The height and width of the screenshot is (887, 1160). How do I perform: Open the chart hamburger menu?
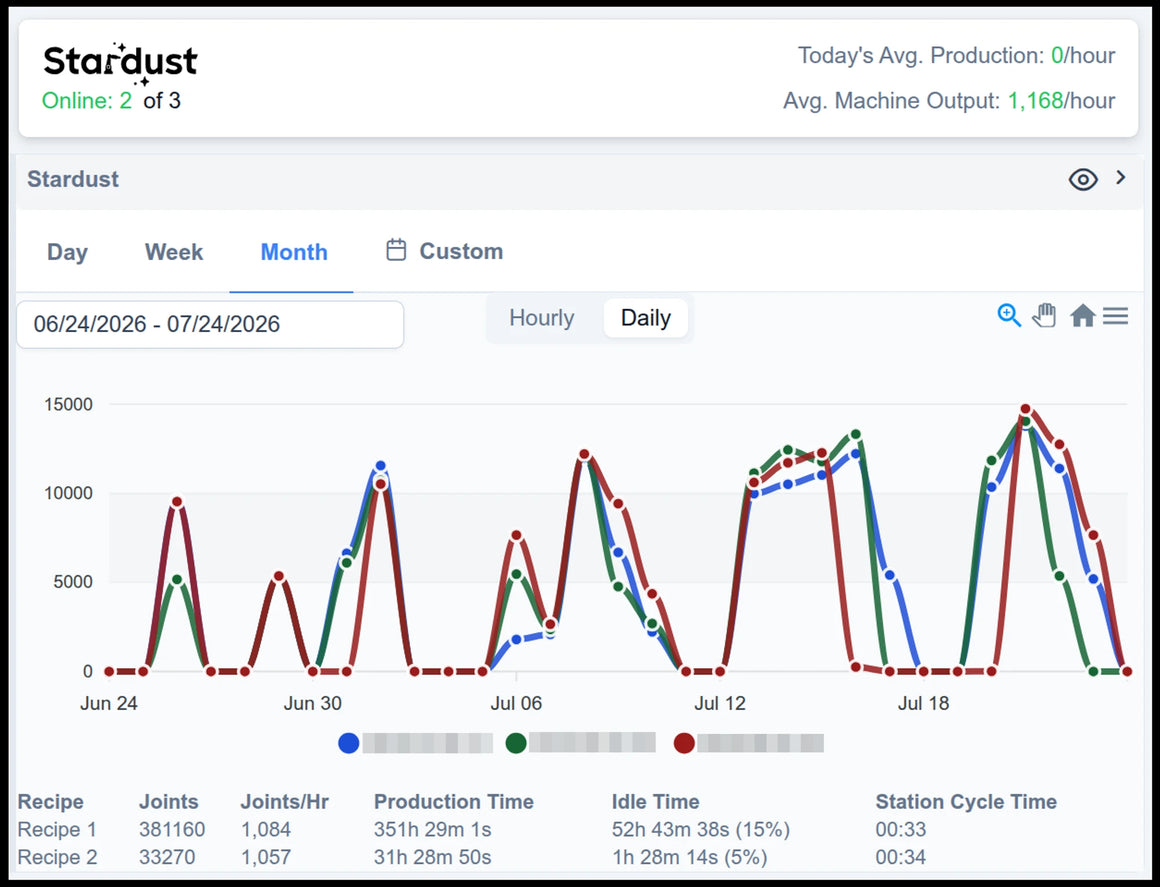(x=1116, y=316)
